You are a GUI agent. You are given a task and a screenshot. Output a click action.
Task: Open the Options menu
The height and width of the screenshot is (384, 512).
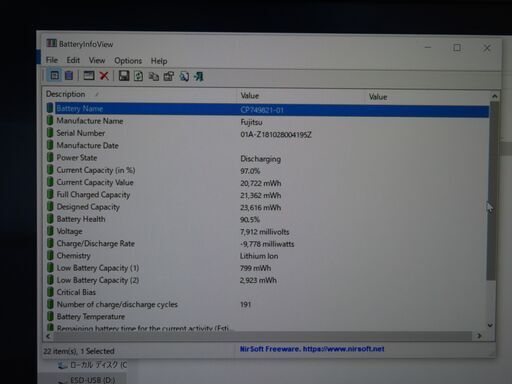pos(128,61)
